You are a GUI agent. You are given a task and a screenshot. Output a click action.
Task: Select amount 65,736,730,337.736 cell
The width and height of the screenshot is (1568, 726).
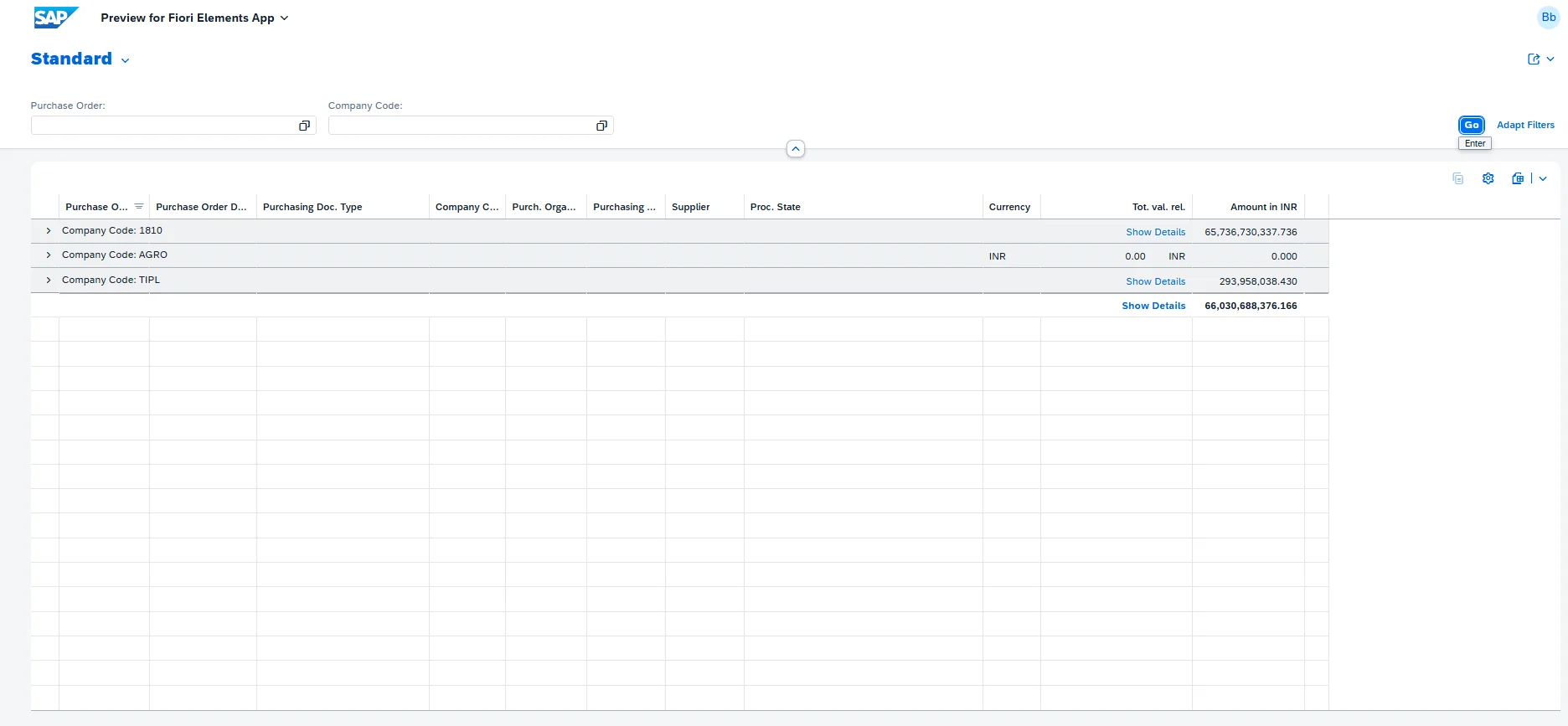tap(1251, 232)
